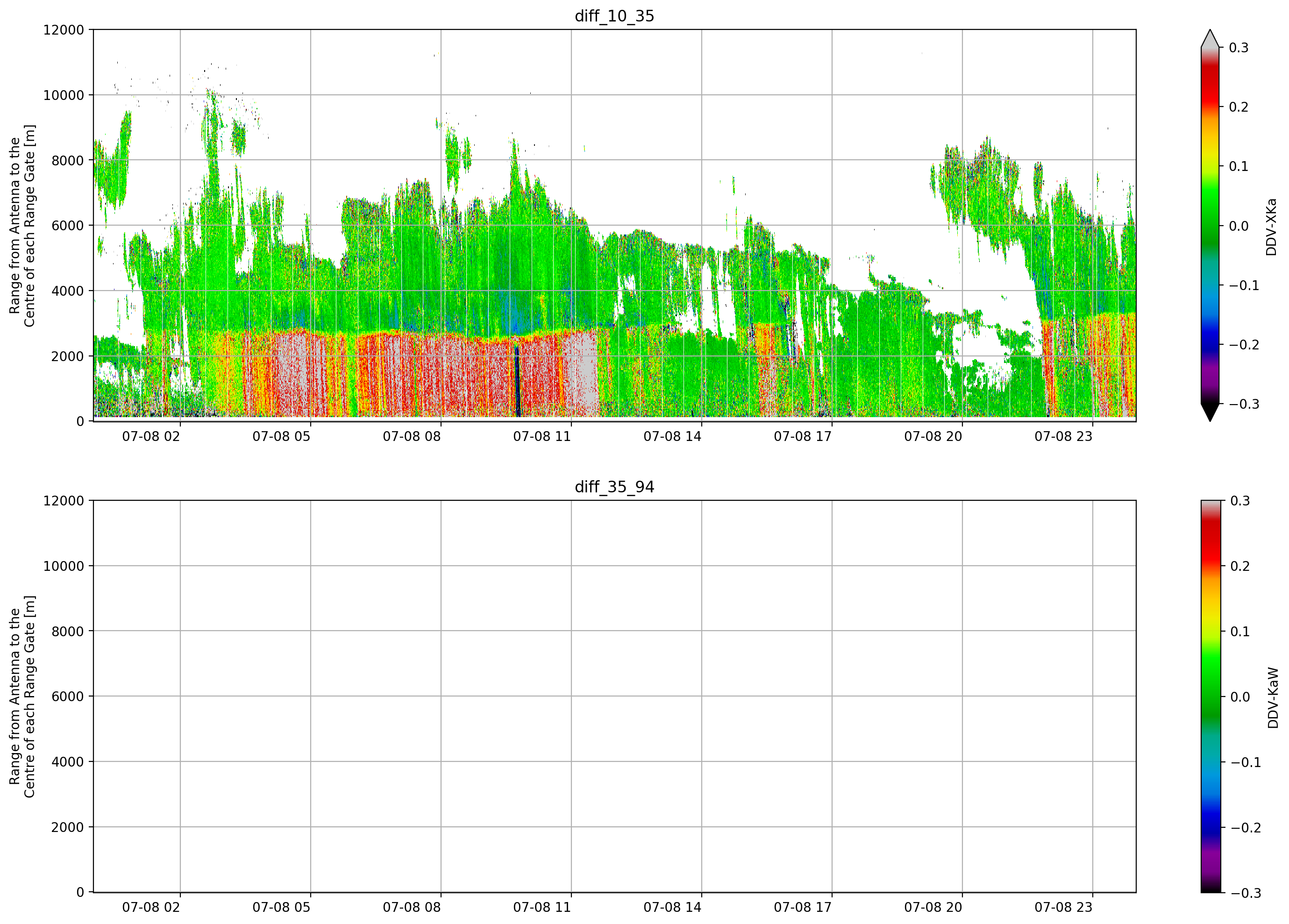The height and width of the screenshot is (924, 1289).
Task: Click y-tick 10000 of the diff_10_35 plot
Action: click(x=64, y=95)
